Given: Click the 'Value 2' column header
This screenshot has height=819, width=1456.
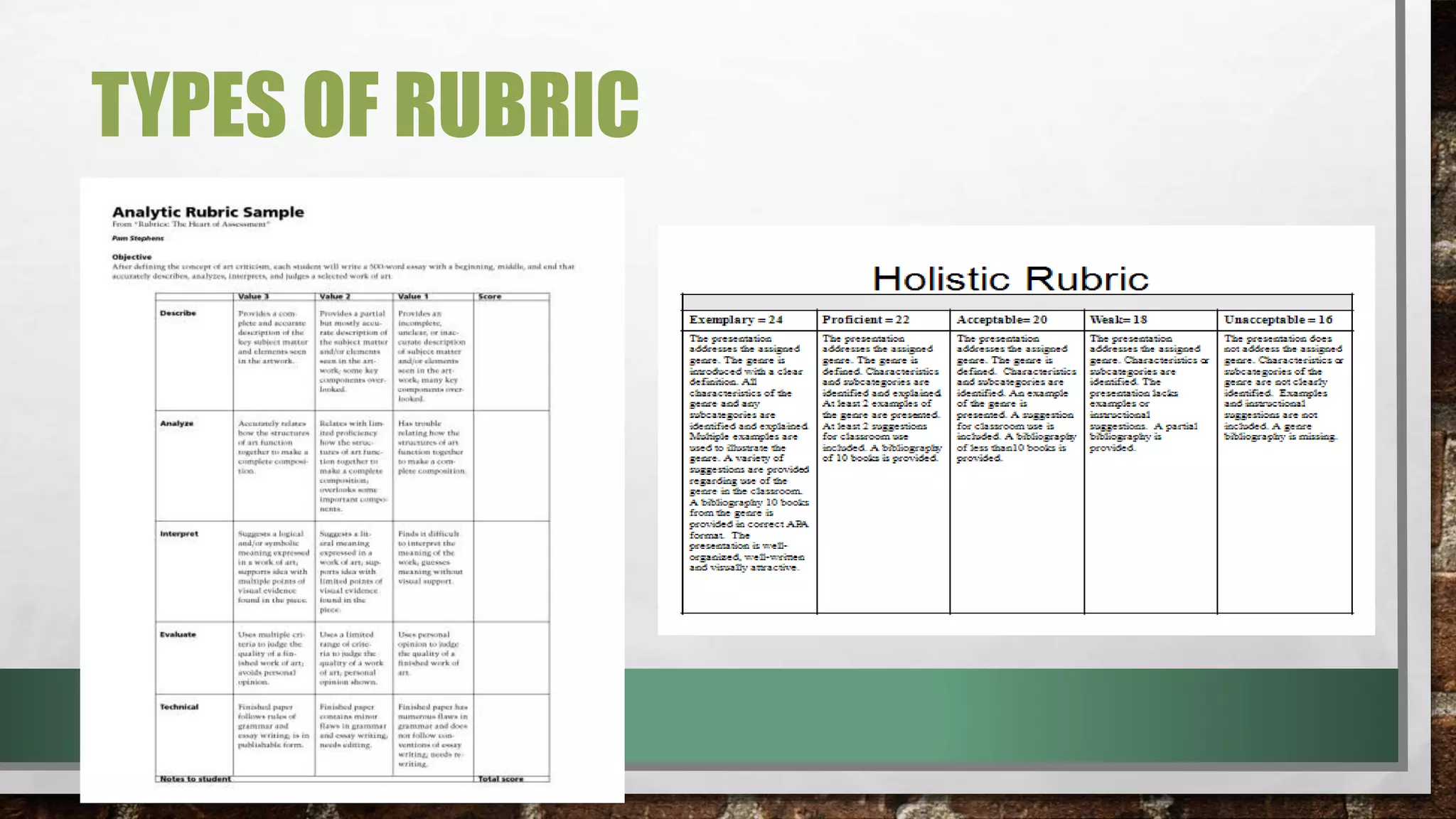Looking at the screenshot, I should click(x=335, y=296).
